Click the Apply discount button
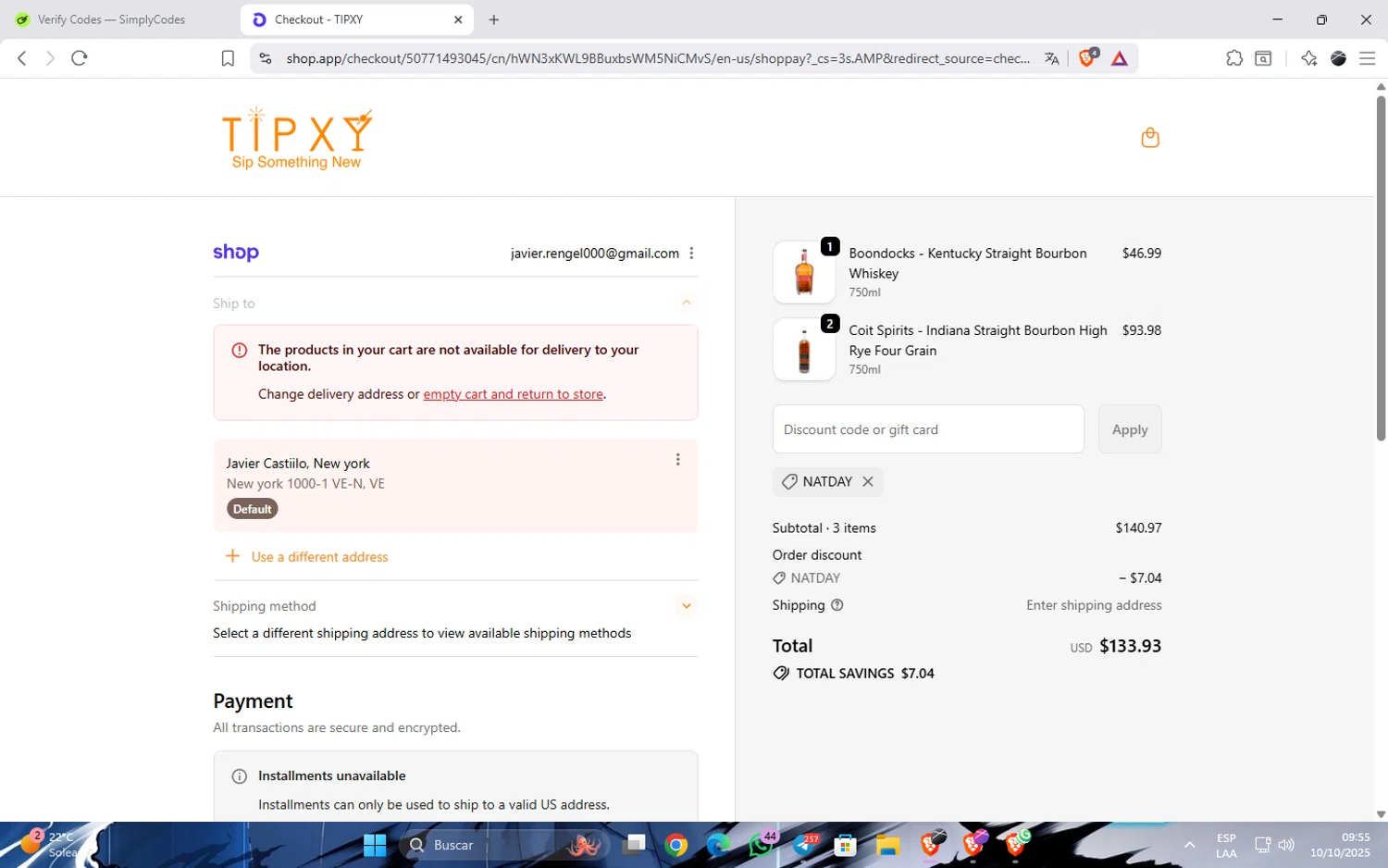This screenshot has height=868, width=1388. click(1130, 429)
